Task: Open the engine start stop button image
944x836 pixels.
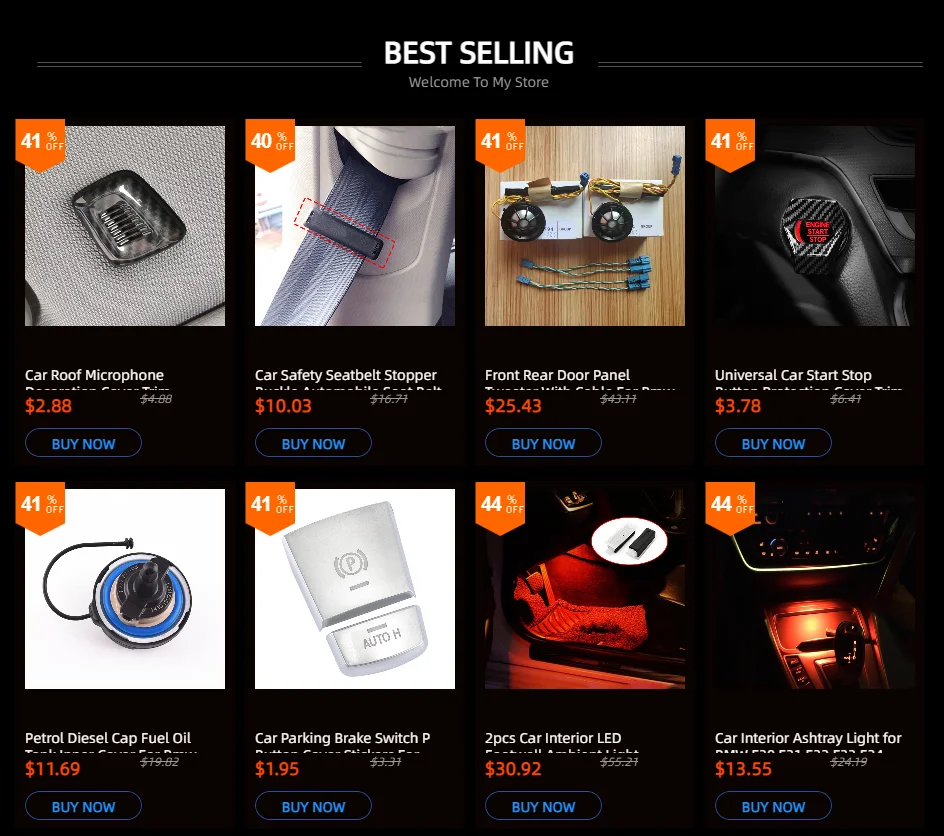Action: click(815, 226)
